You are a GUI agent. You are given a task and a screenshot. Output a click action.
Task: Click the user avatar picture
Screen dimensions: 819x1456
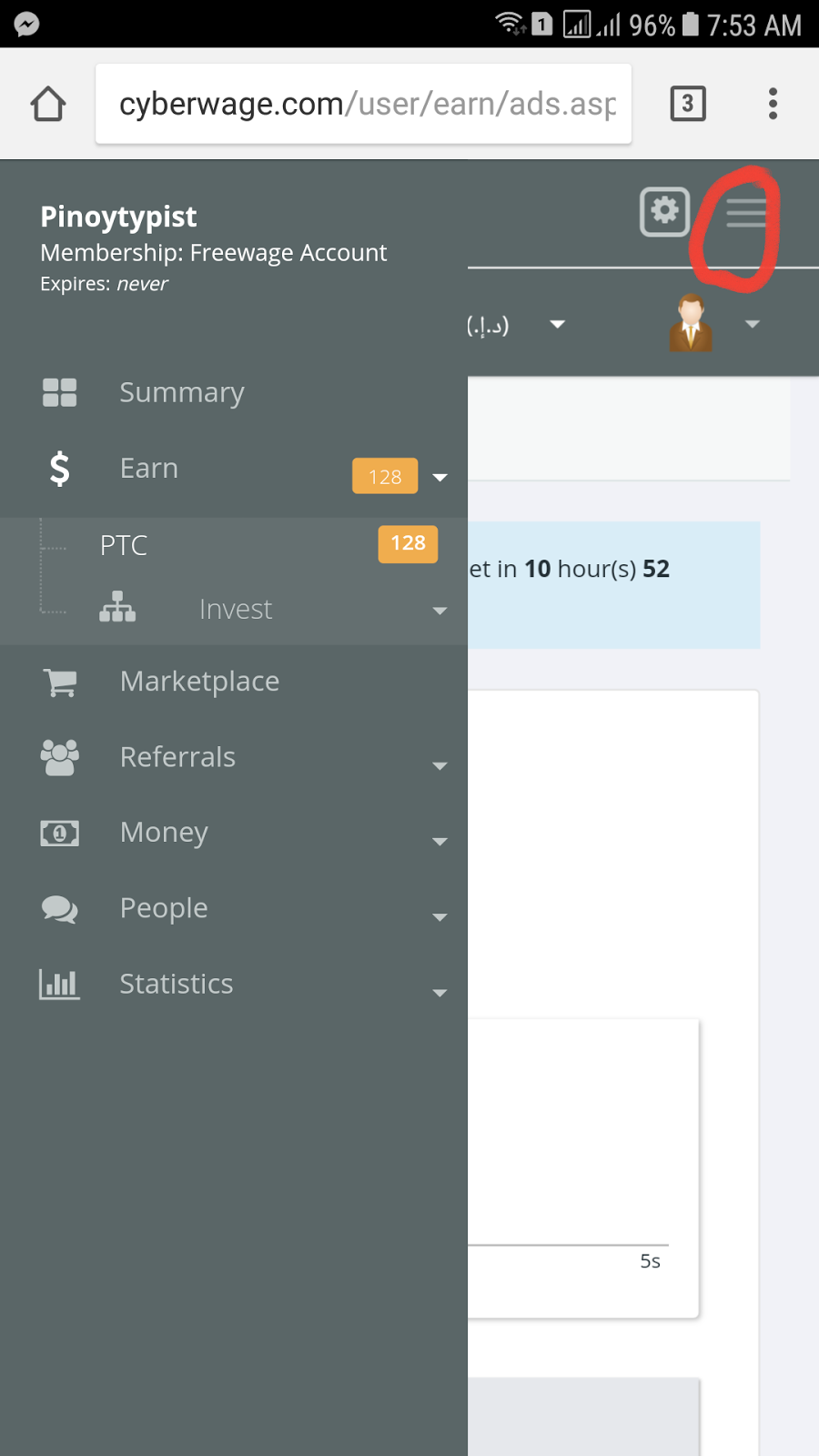coord(691,323)
